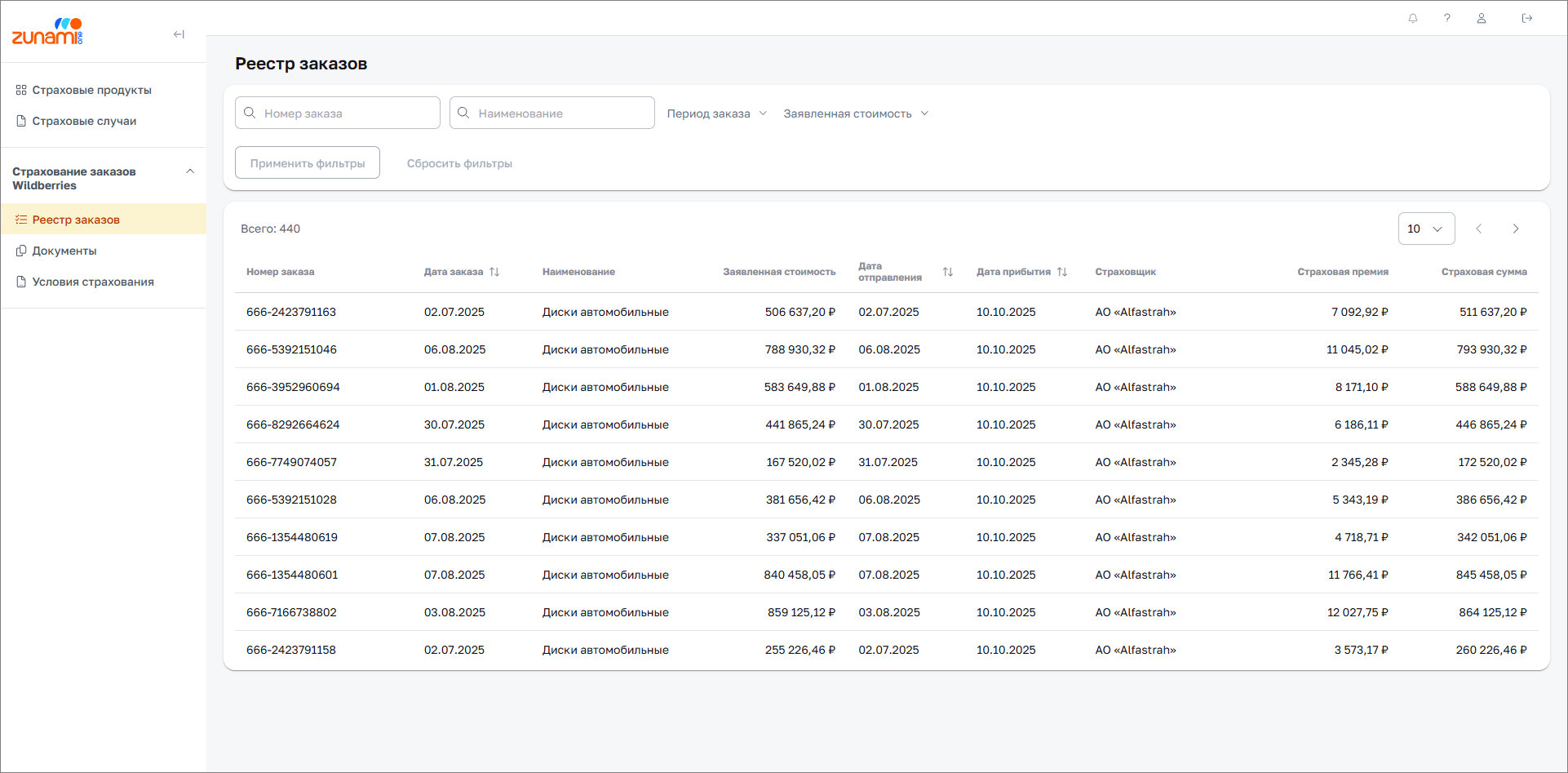Sort by Дата заказа column arrows
1568x773 pixels.
(494, 272)
